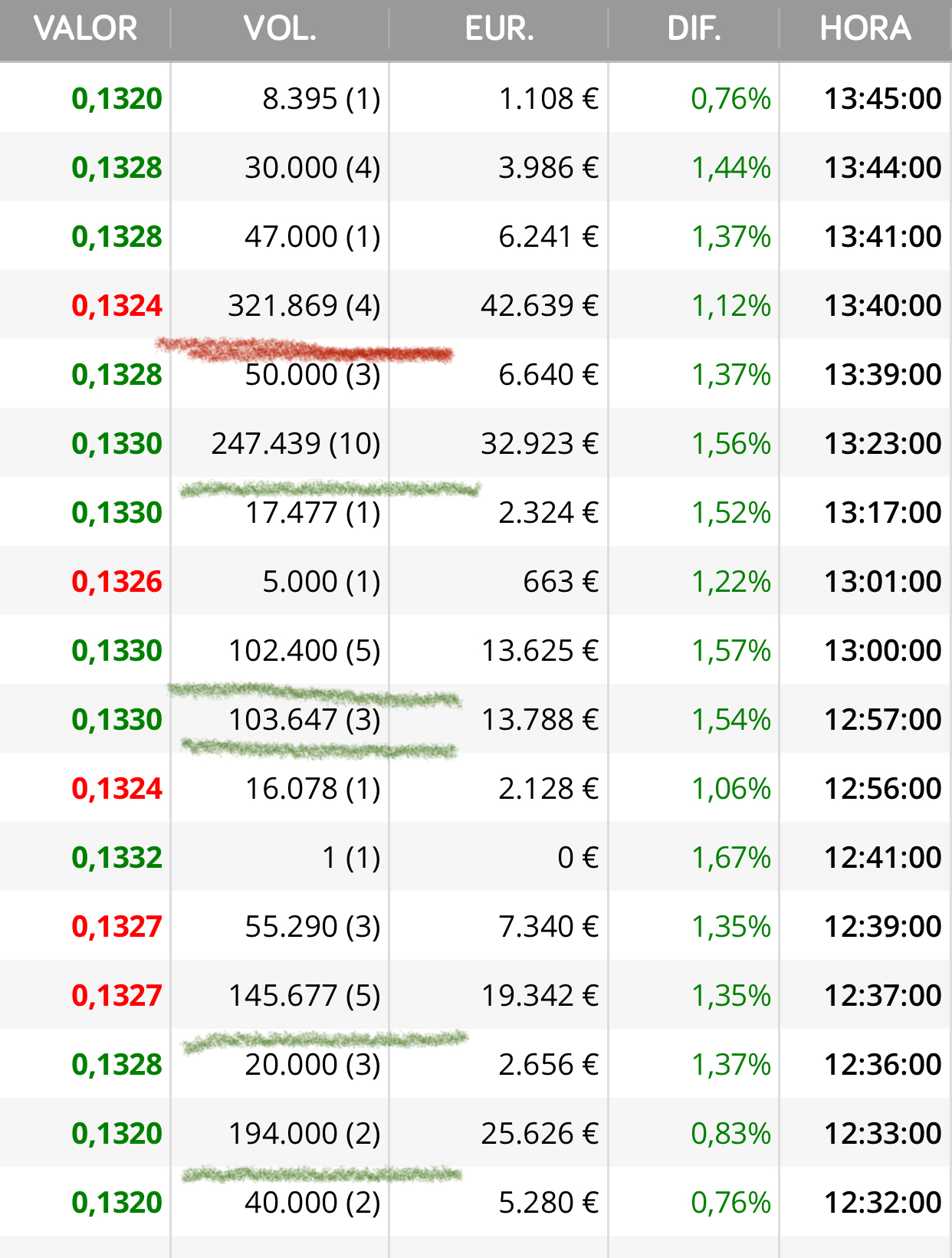Click the 13:00:00 time cell
Screen dimensions: 952x1258
click(x=882, y=651)
